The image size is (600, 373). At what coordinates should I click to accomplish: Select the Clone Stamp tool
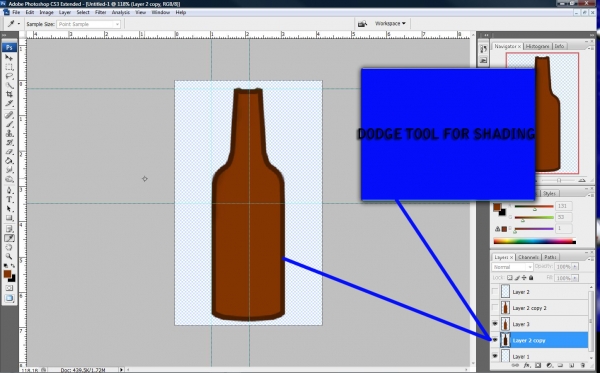9,134
